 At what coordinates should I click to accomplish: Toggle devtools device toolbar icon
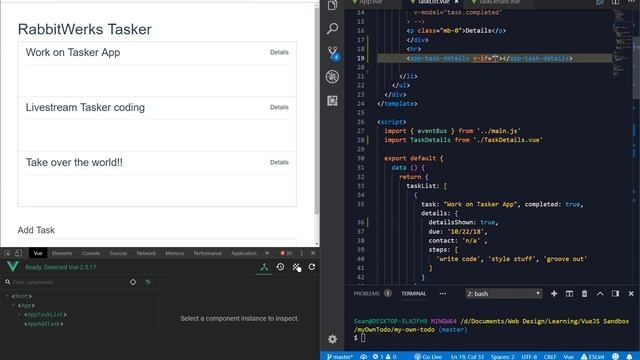(x=18, y=253)
